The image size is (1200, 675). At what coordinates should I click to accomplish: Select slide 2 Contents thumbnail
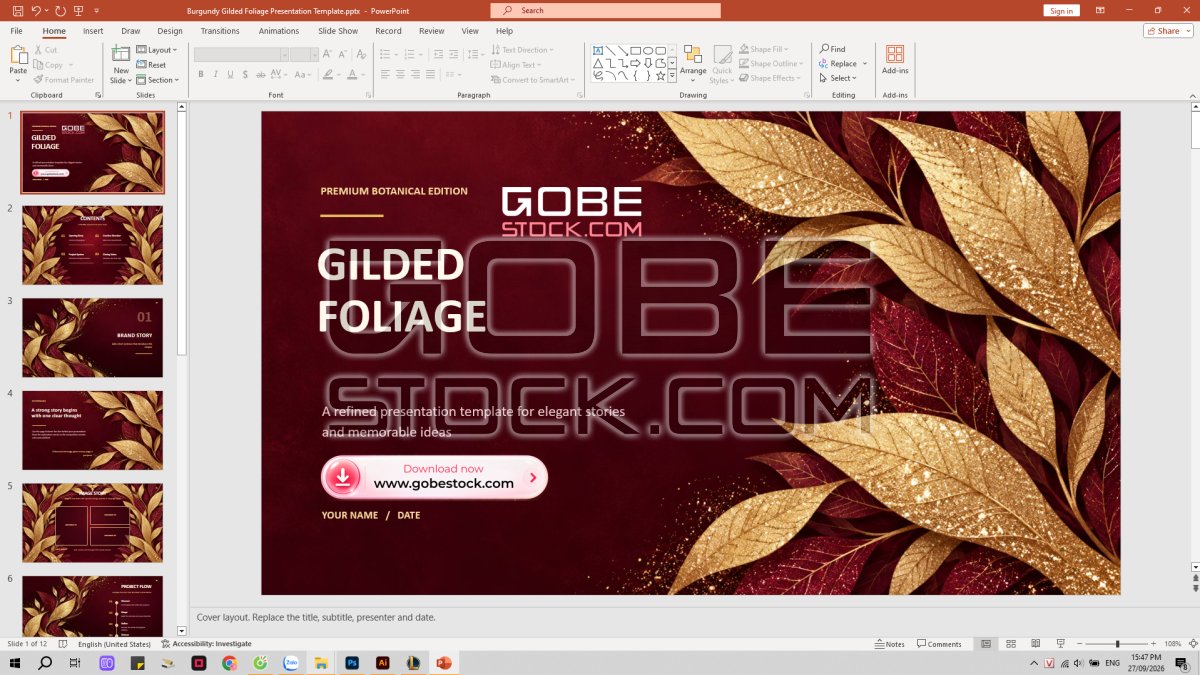tap(92, 245)
